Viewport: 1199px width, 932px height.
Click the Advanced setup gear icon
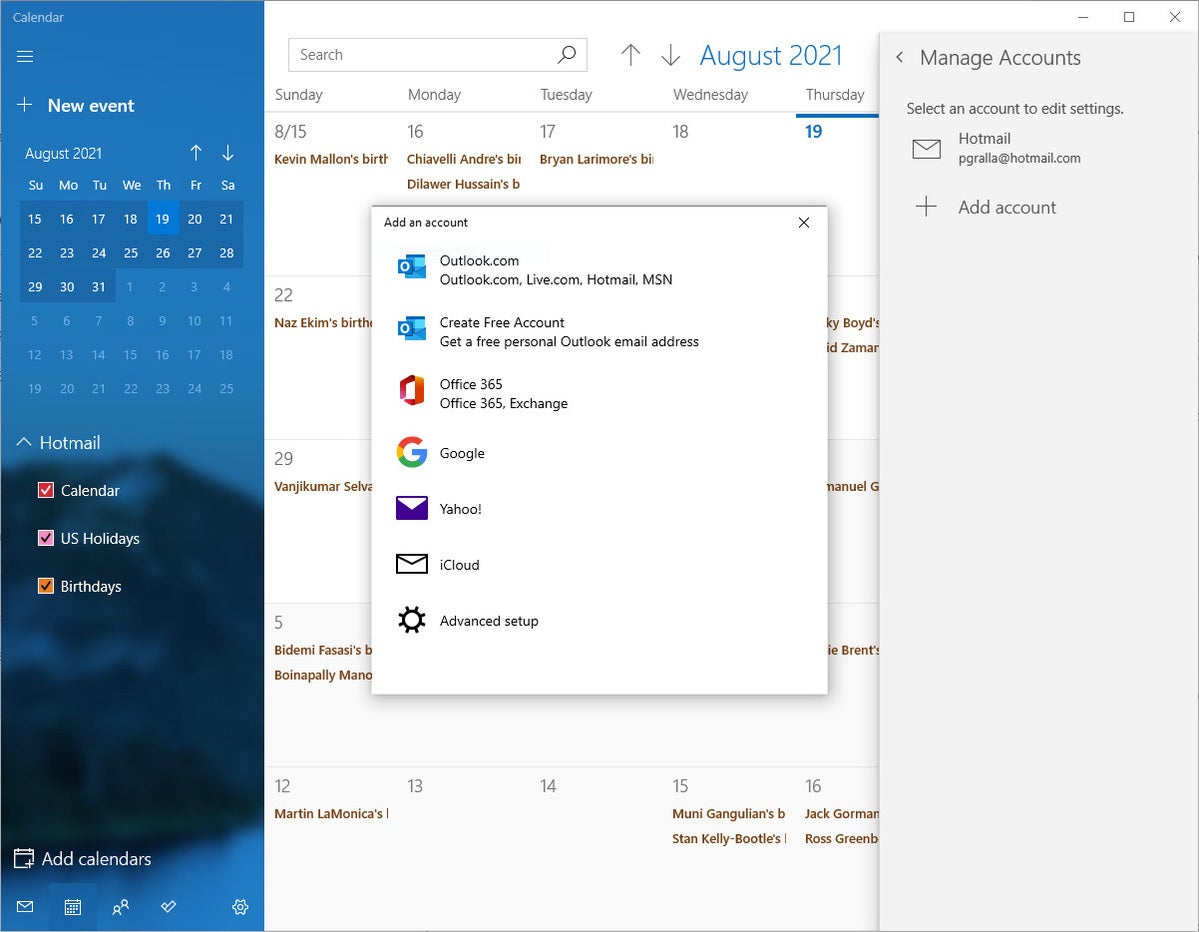coord(411,620)
